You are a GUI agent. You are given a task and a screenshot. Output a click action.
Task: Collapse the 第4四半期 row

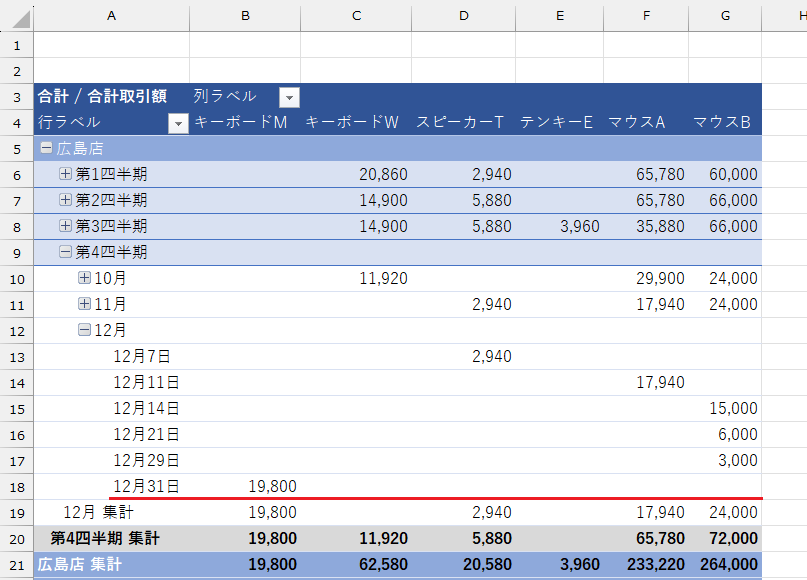66,252
